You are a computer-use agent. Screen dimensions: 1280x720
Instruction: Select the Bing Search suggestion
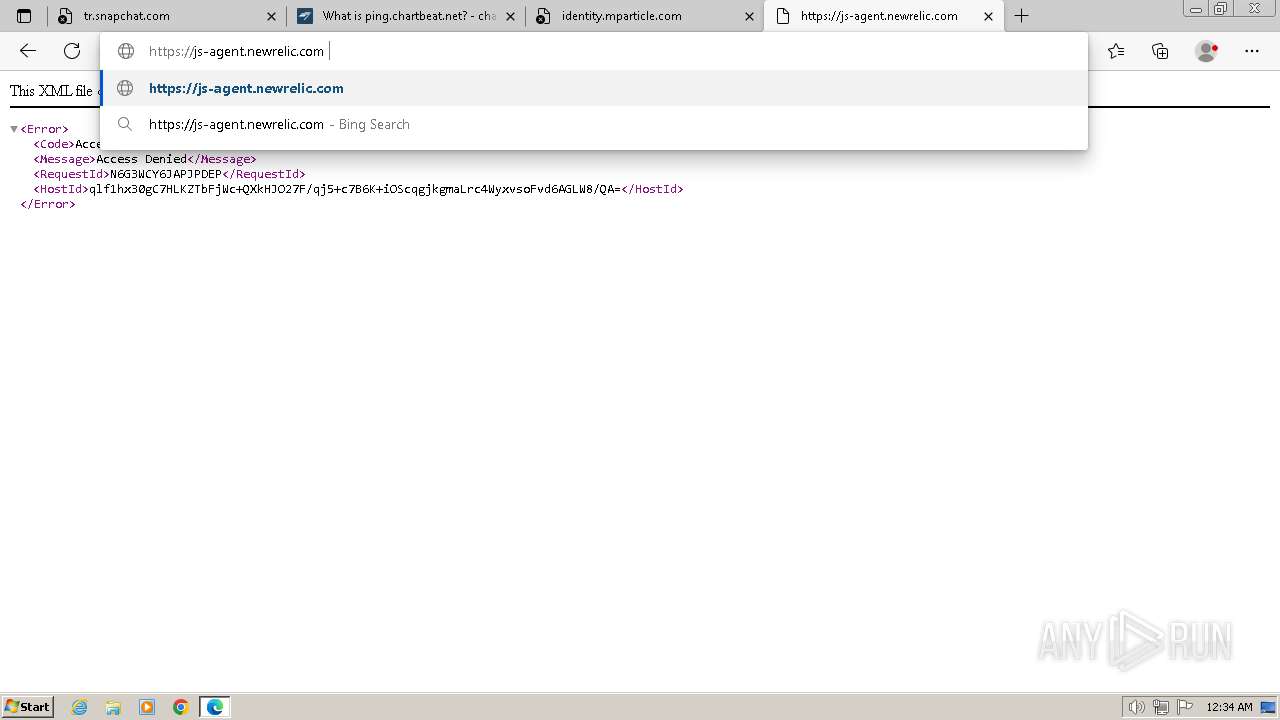tap(594, 124)
